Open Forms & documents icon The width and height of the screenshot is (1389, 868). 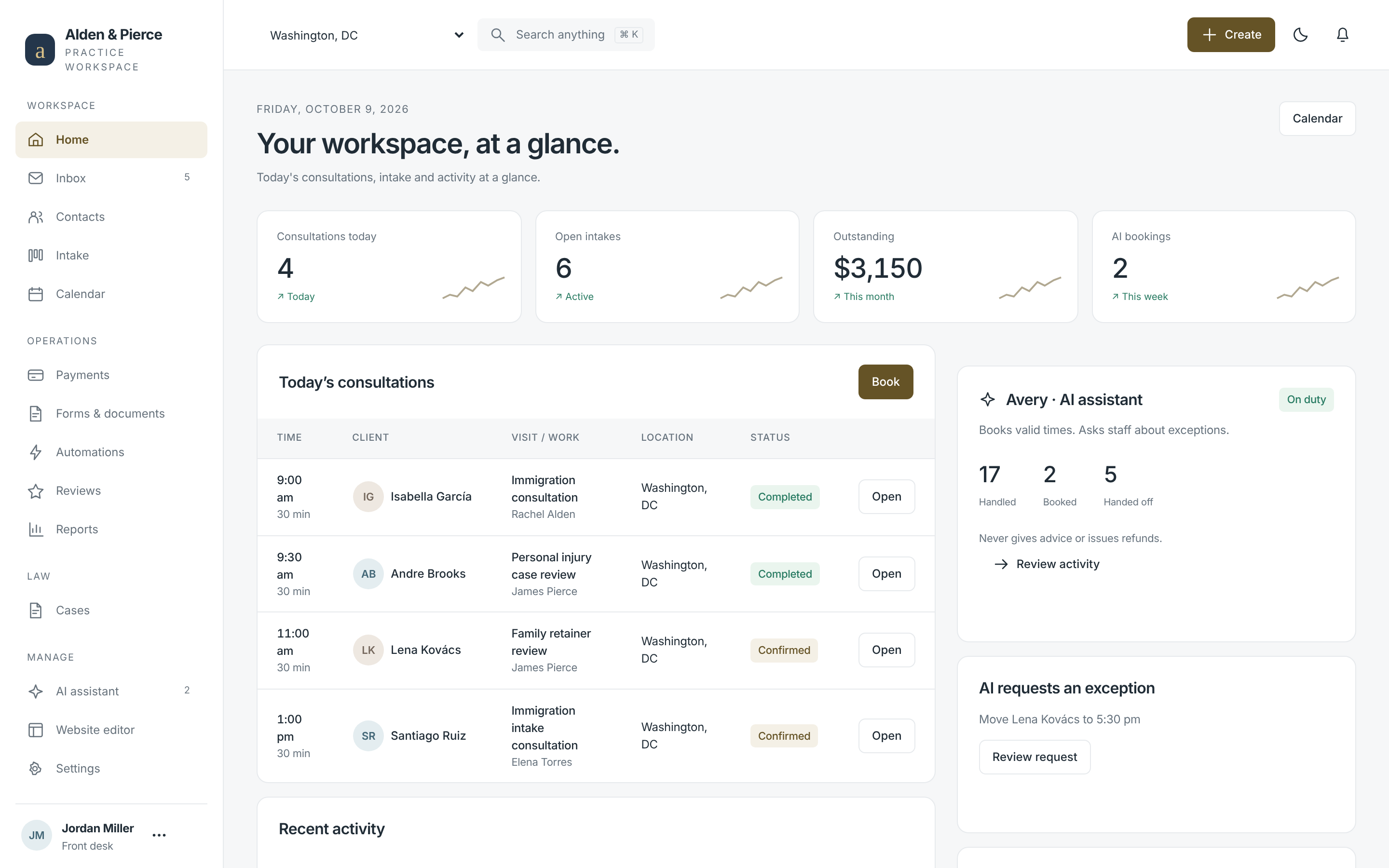coord(36,413)
